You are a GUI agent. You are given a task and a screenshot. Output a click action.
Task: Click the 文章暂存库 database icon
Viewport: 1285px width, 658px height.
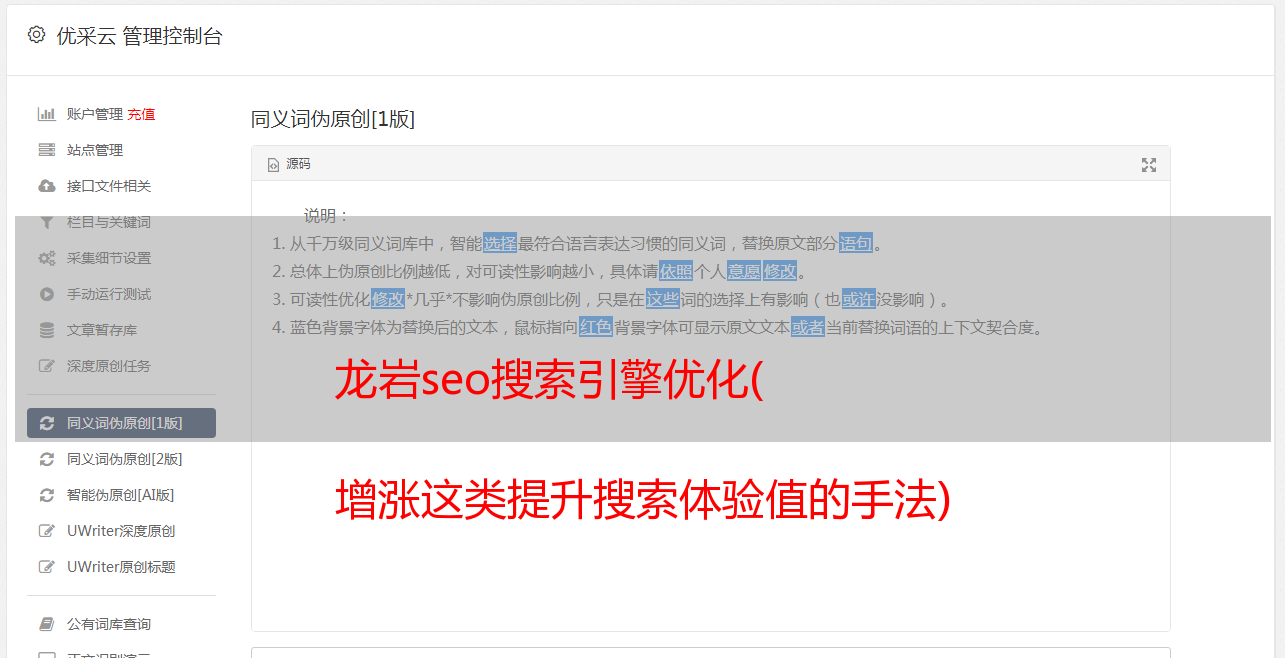(x=46, y=330)
